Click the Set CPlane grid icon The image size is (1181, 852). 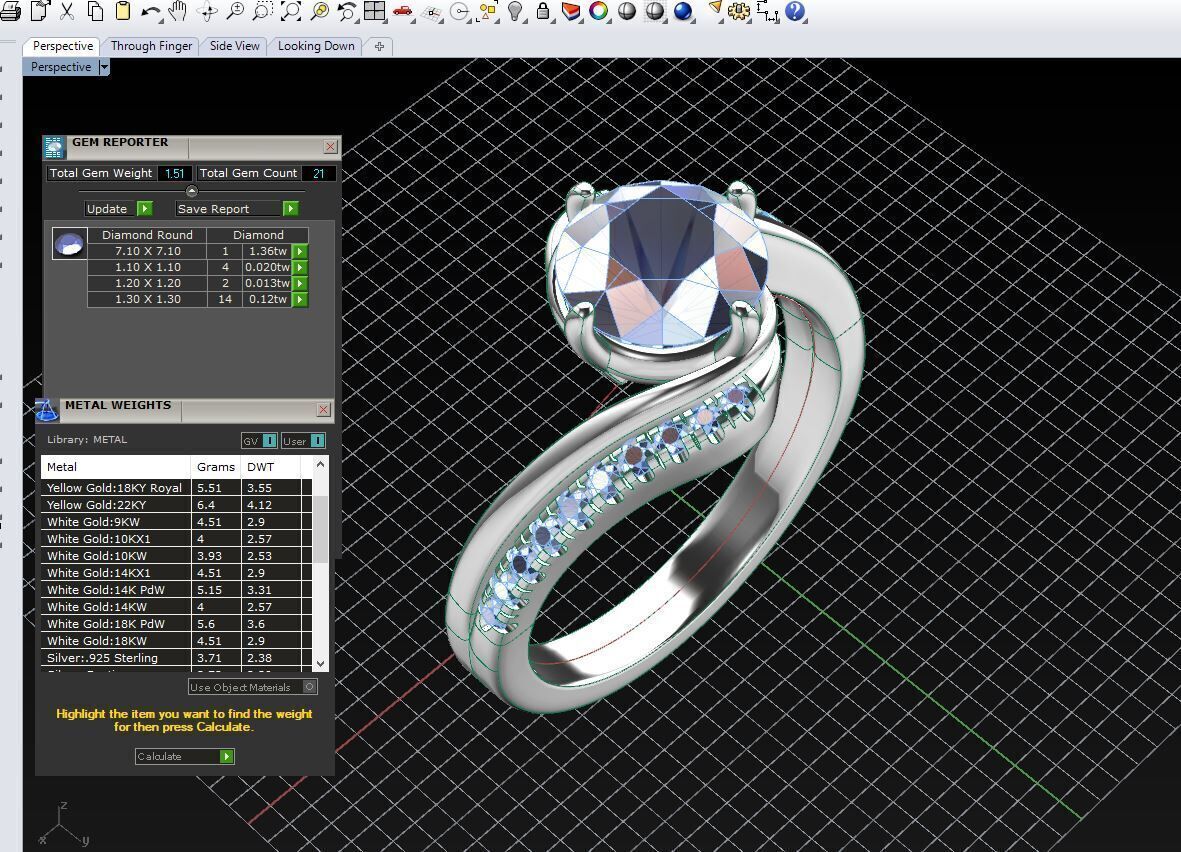coord(431,13)
